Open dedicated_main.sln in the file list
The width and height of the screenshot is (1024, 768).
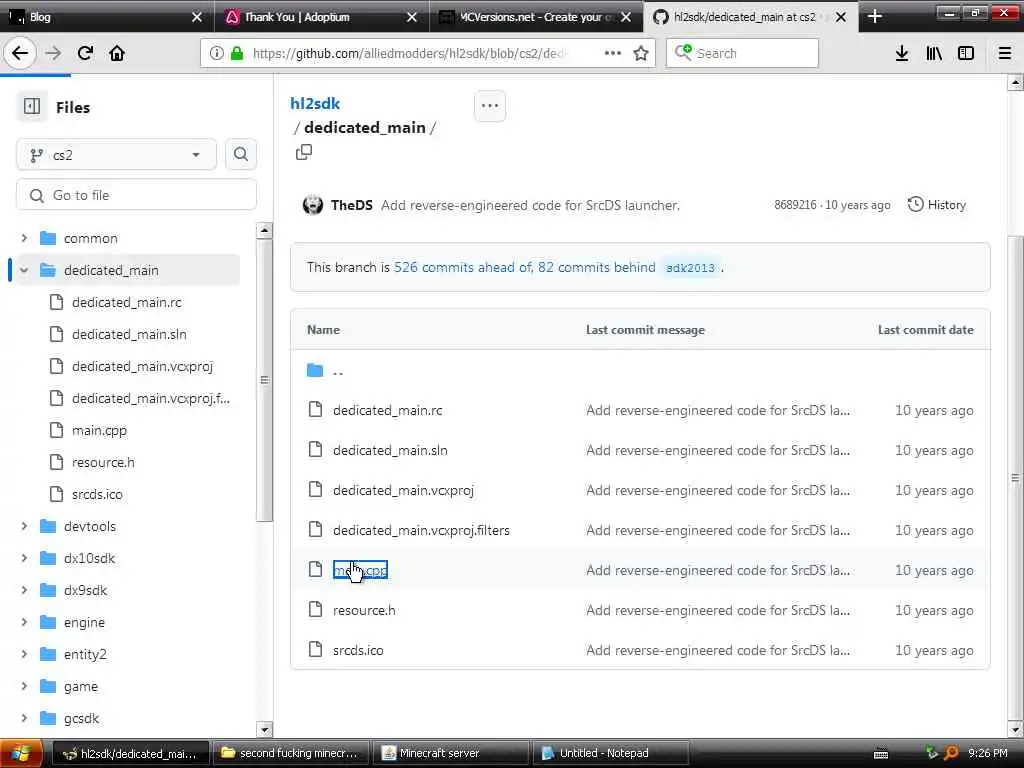pos(390,450)
